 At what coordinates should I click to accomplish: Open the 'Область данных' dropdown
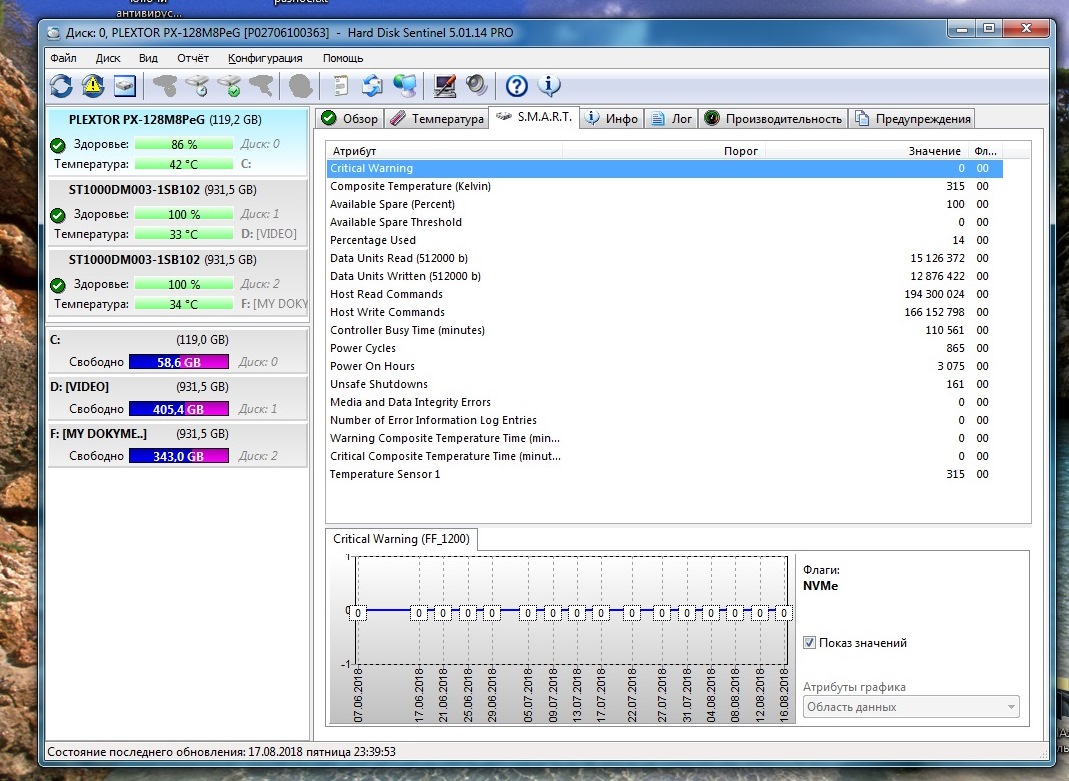[911, 707]
